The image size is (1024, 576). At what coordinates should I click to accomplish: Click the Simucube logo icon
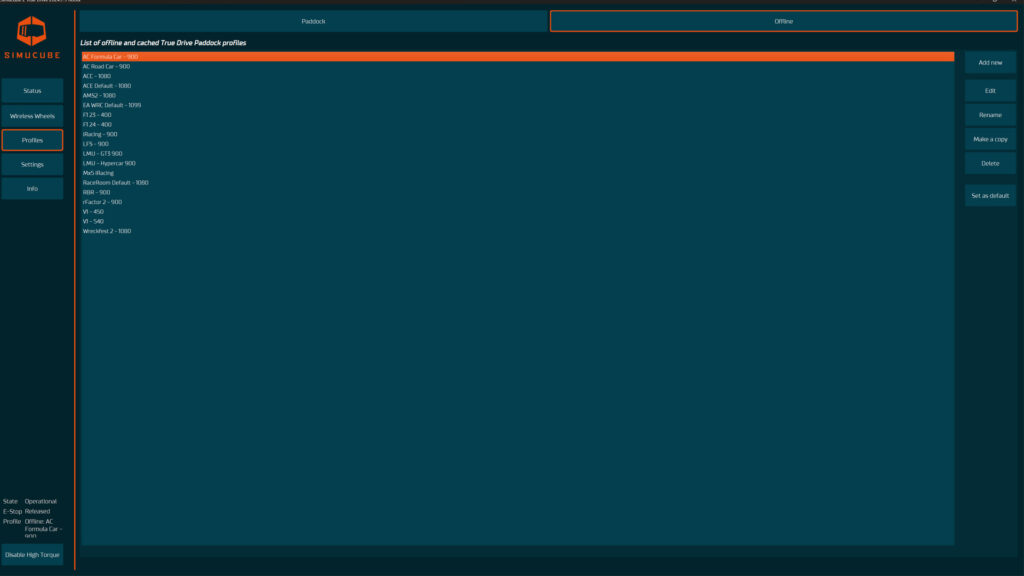pyautogui.click(x=32, y=31)
